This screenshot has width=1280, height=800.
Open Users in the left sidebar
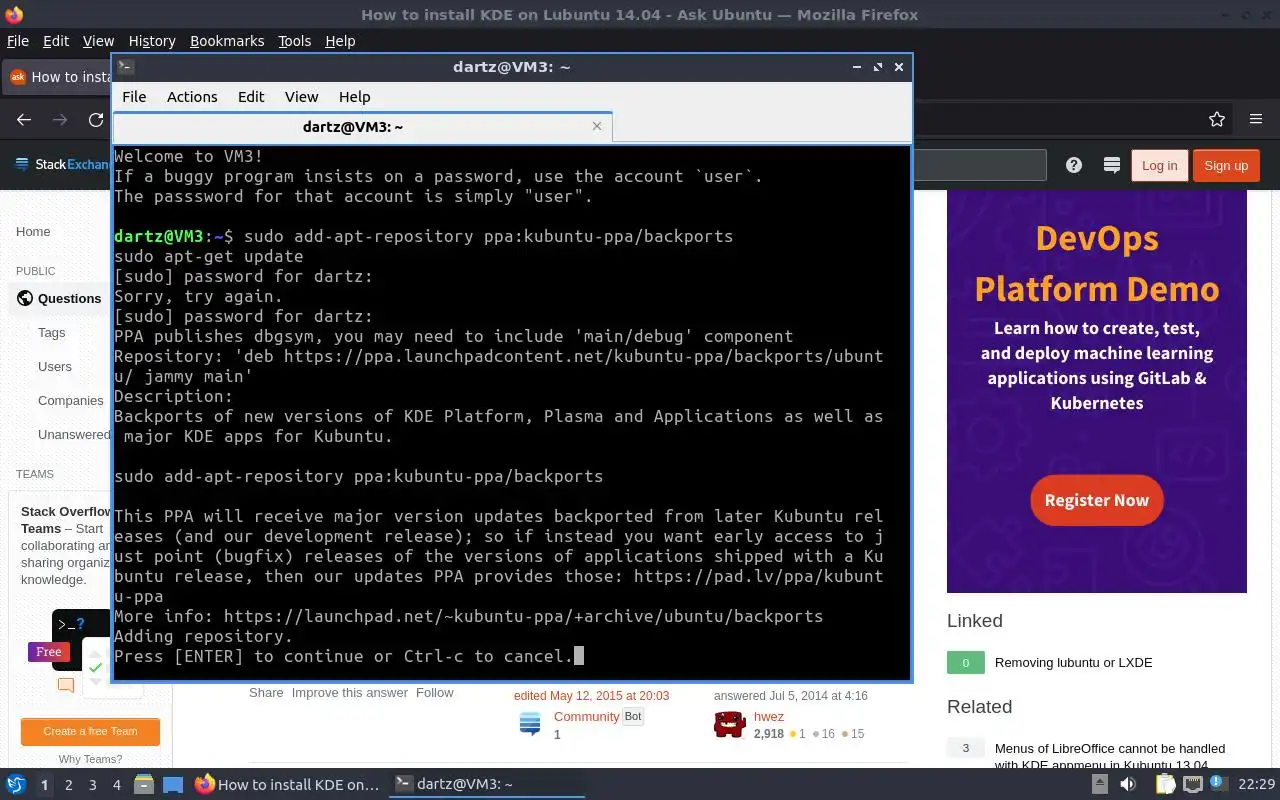point(55,366)
